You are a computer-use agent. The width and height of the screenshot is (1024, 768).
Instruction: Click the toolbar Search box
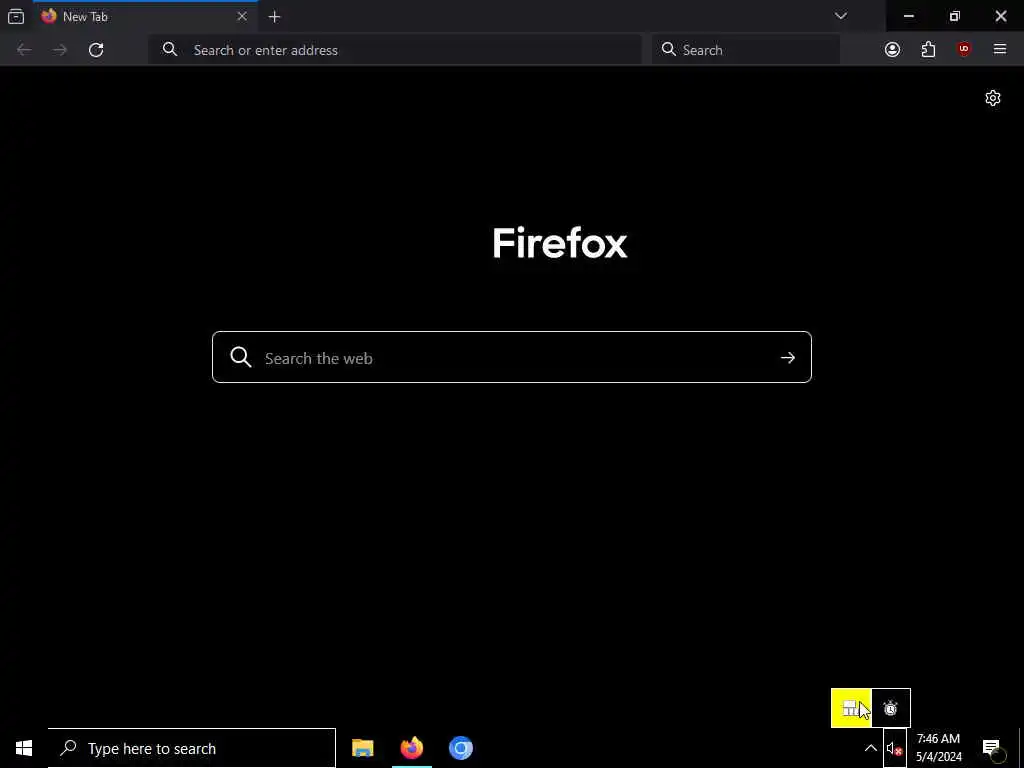pos(745,50)
